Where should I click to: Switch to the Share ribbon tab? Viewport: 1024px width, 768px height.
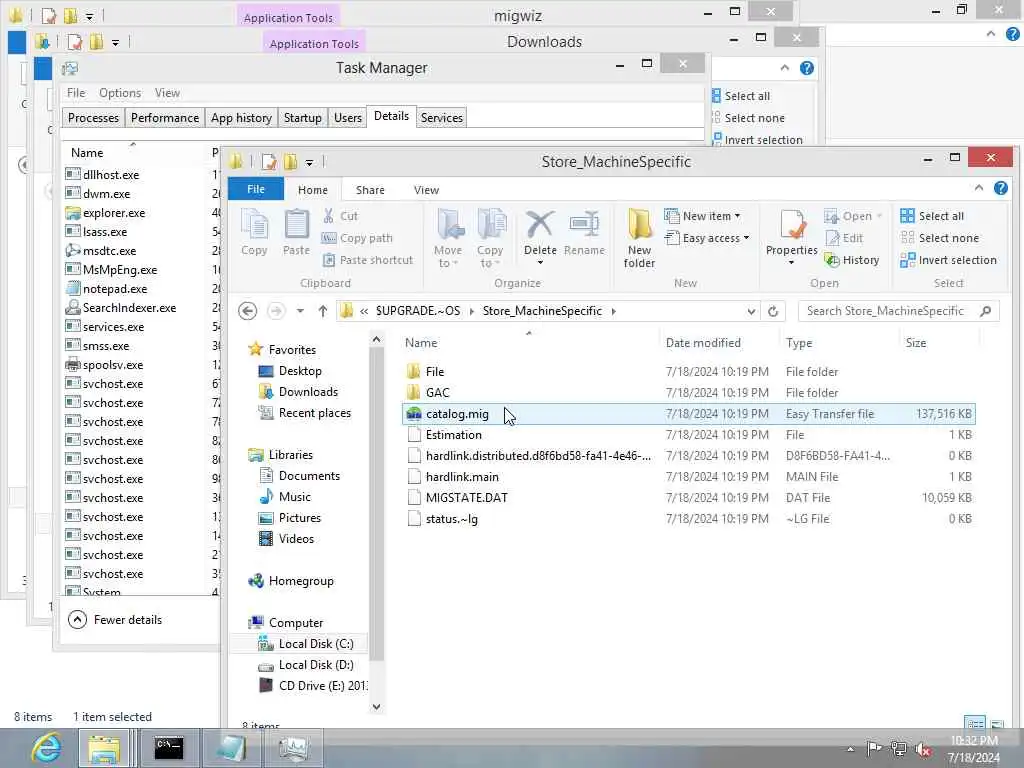tap(370, 190)
